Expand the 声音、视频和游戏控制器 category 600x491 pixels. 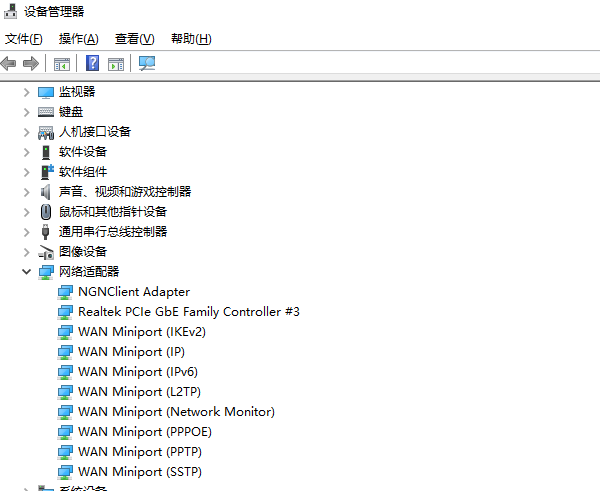[26, 192]
